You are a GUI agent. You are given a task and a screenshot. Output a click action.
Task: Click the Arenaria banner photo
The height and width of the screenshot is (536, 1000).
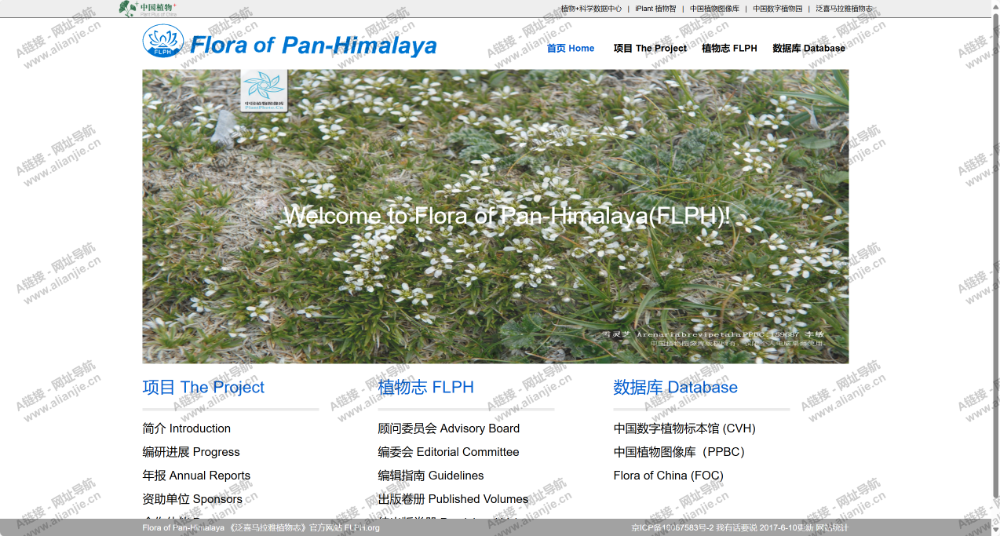pyautogui.click(x=495, y=216)
